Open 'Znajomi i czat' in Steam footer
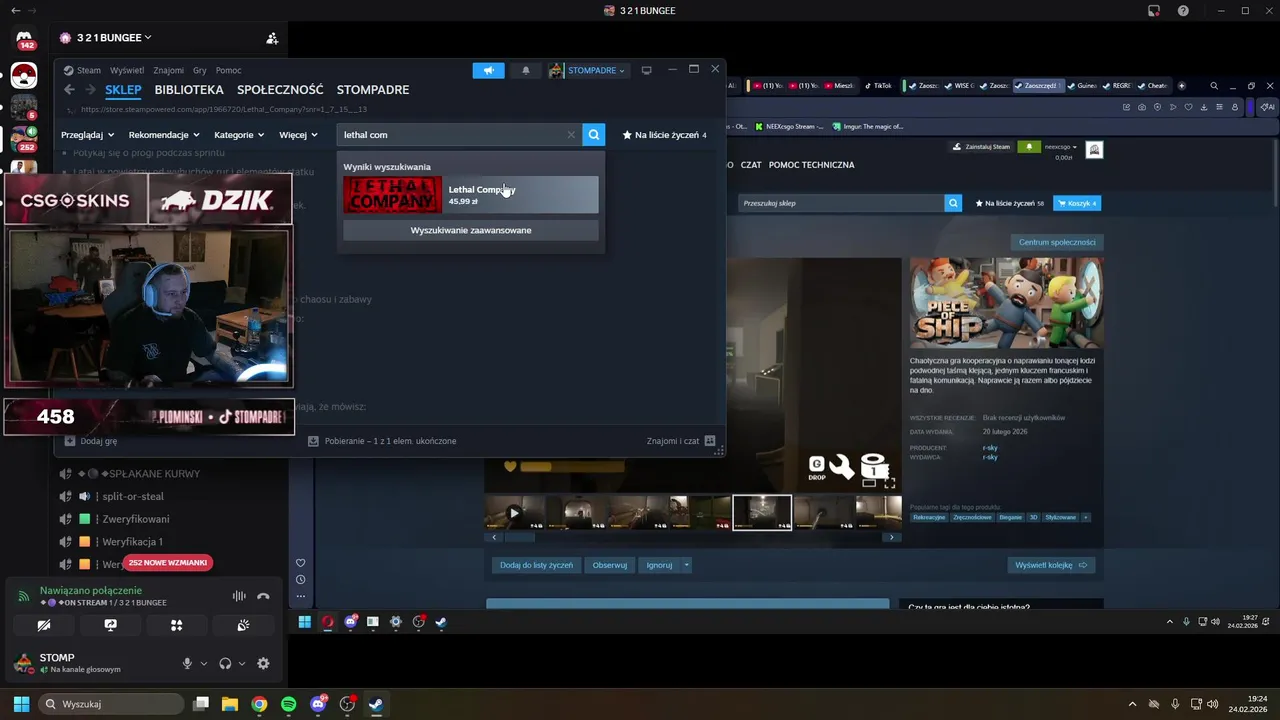 tap(681, 441)
